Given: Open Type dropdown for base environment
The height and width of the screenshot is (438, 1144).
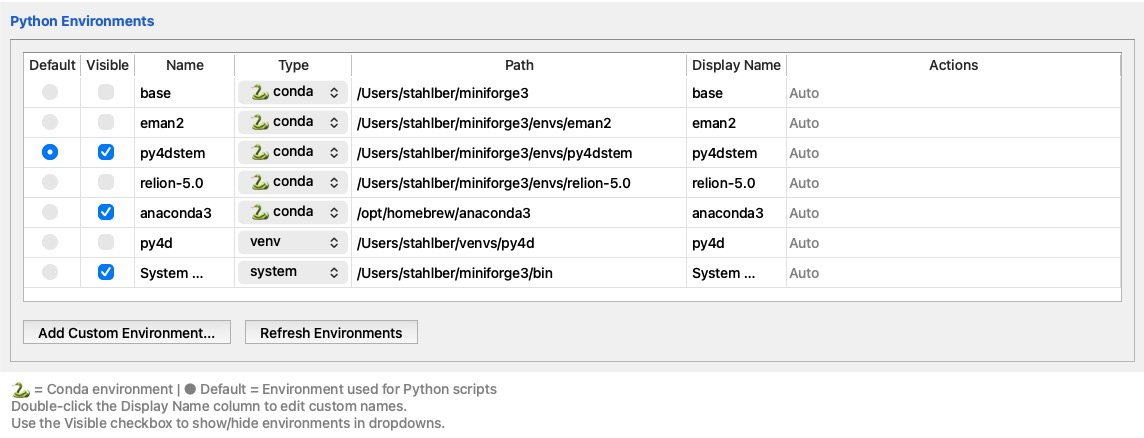Looking at the screenshot, I should [293, 92].
